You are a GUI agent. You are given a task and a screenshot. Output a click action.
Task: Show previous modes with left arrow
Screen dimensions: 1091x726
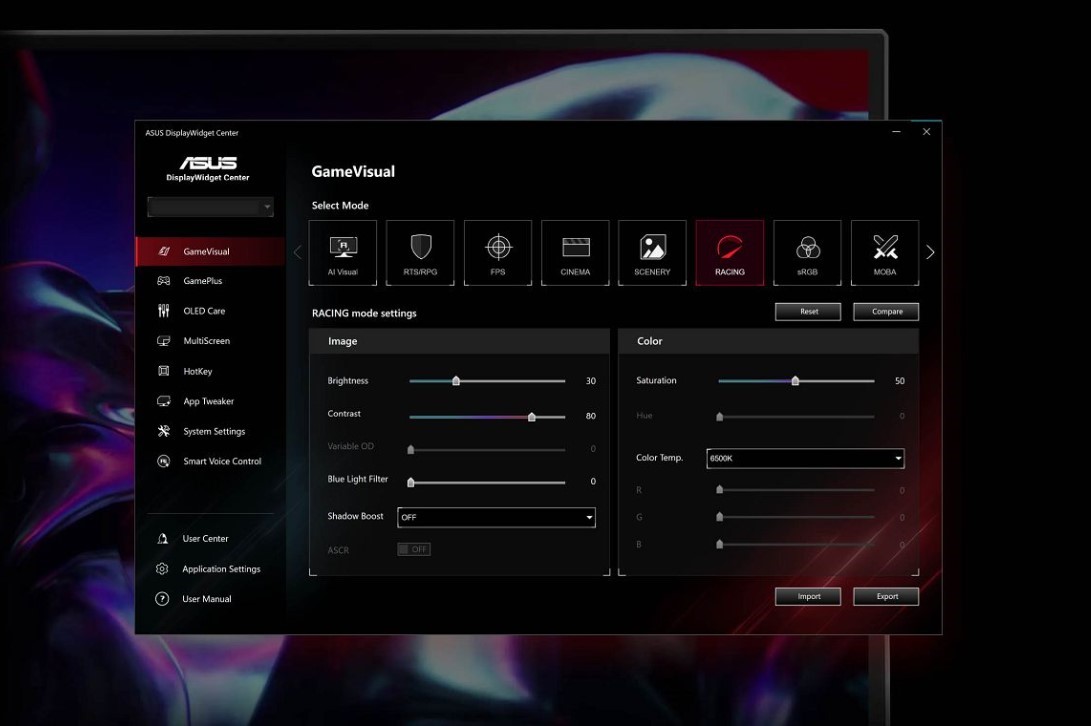point(298,253)
